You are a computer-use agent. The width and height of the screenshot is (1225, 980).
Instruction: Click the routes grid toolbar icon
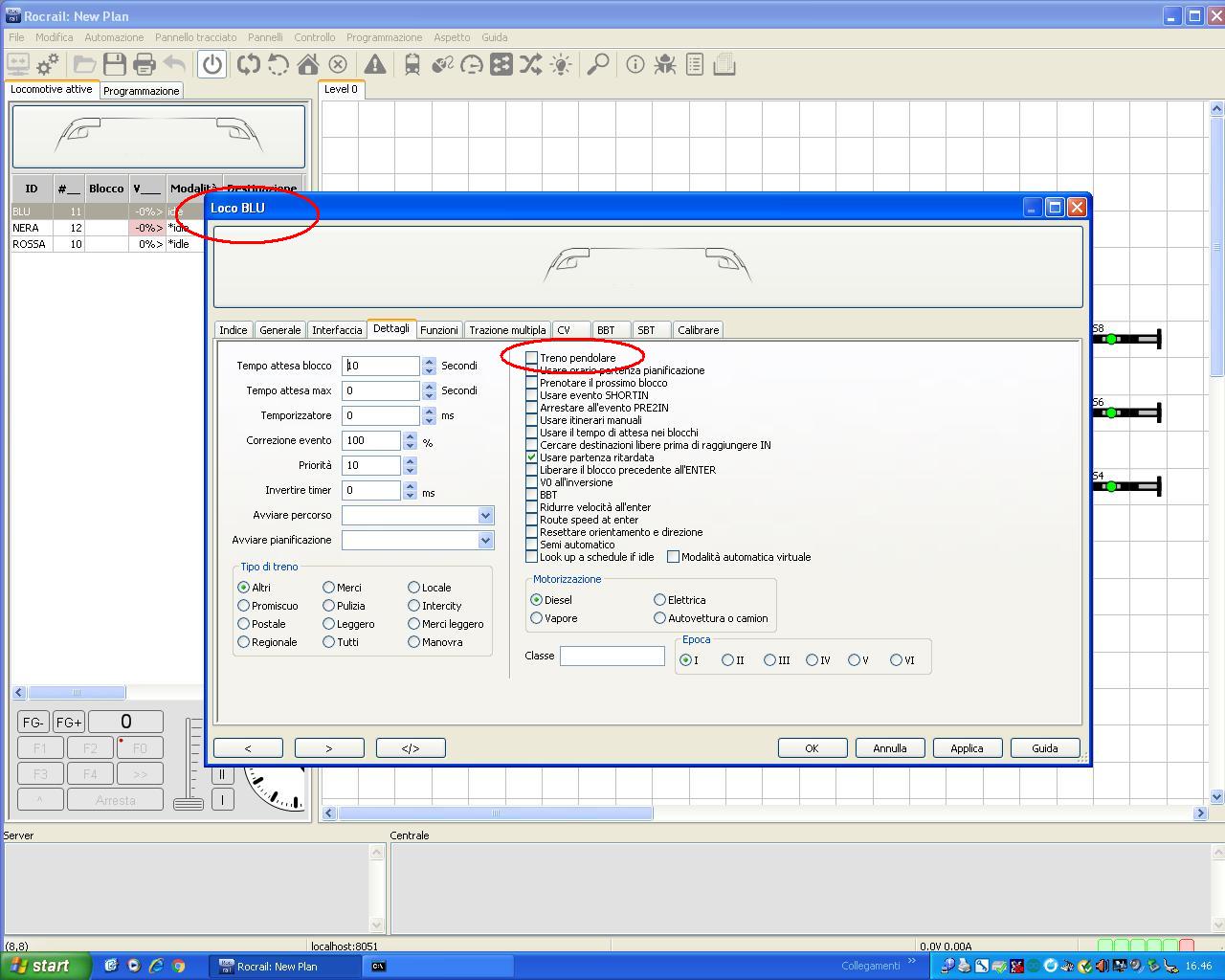coord(501,64)
